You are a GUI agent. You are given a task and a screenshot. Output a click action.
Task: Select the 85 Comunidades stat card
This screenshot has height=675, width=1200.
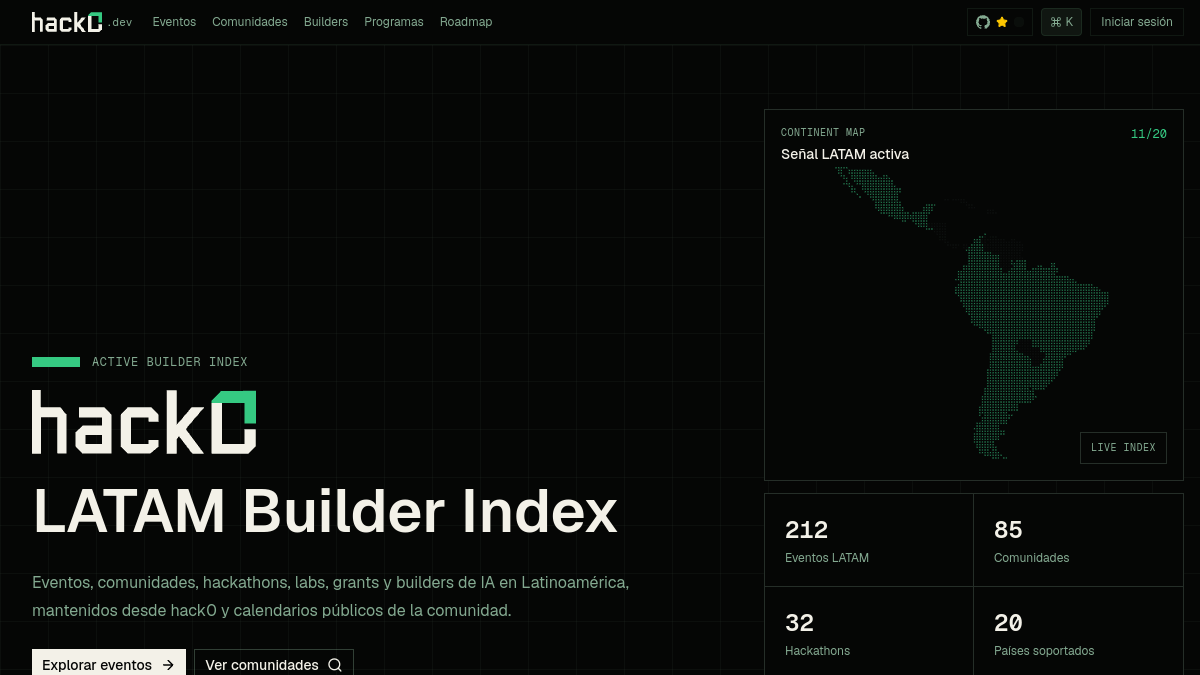click(x=1079, y=540)
